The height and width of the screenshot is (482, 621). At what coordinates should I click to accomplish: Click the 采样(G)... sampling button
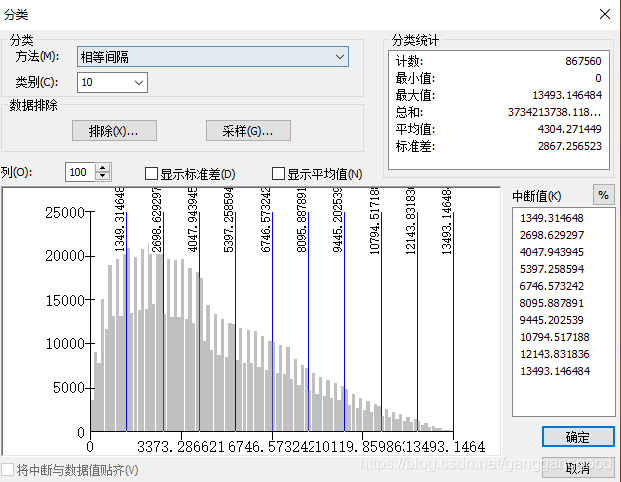coord(248,131)
